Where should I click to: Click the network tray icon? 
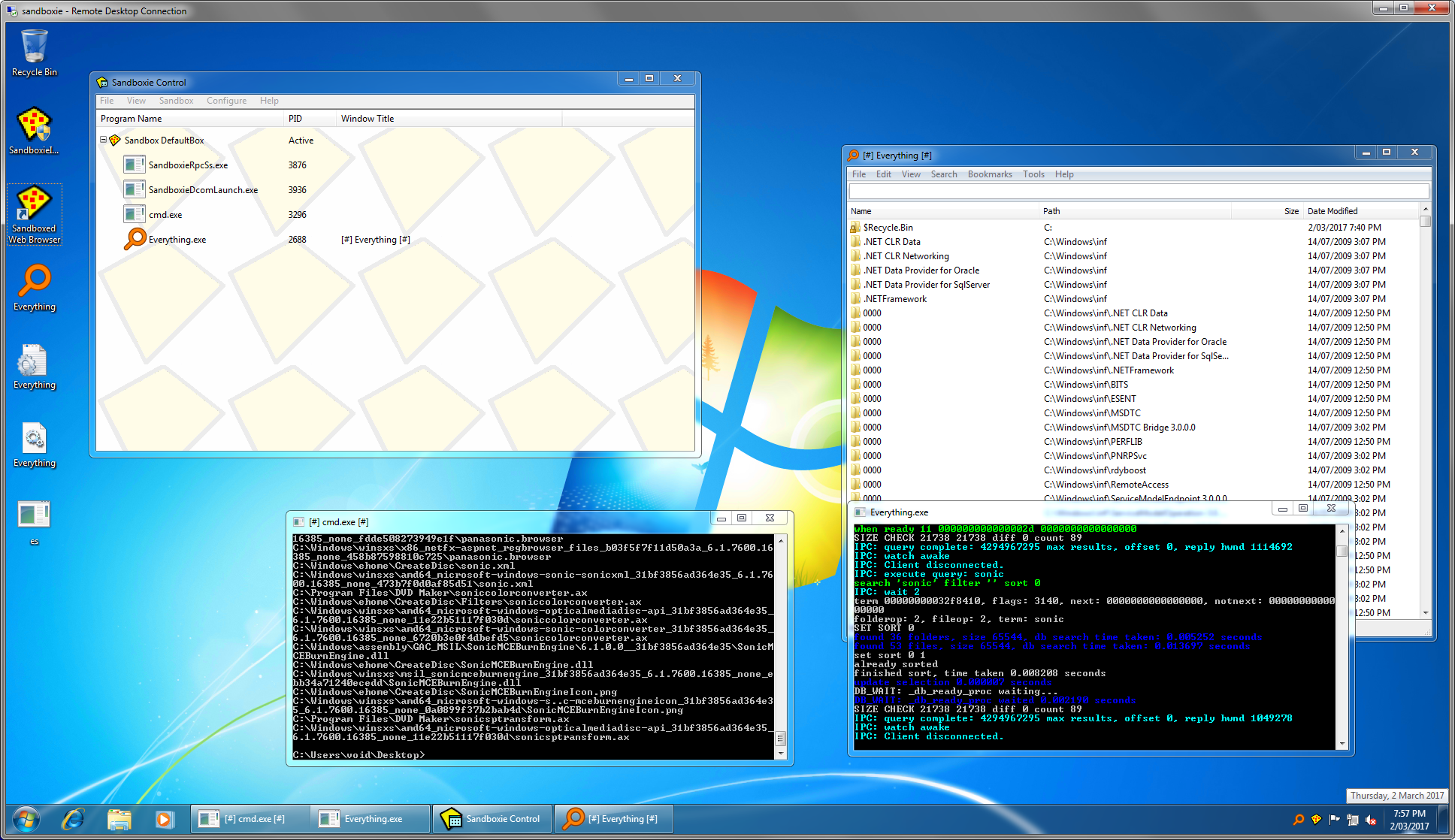click(1353, 820)
